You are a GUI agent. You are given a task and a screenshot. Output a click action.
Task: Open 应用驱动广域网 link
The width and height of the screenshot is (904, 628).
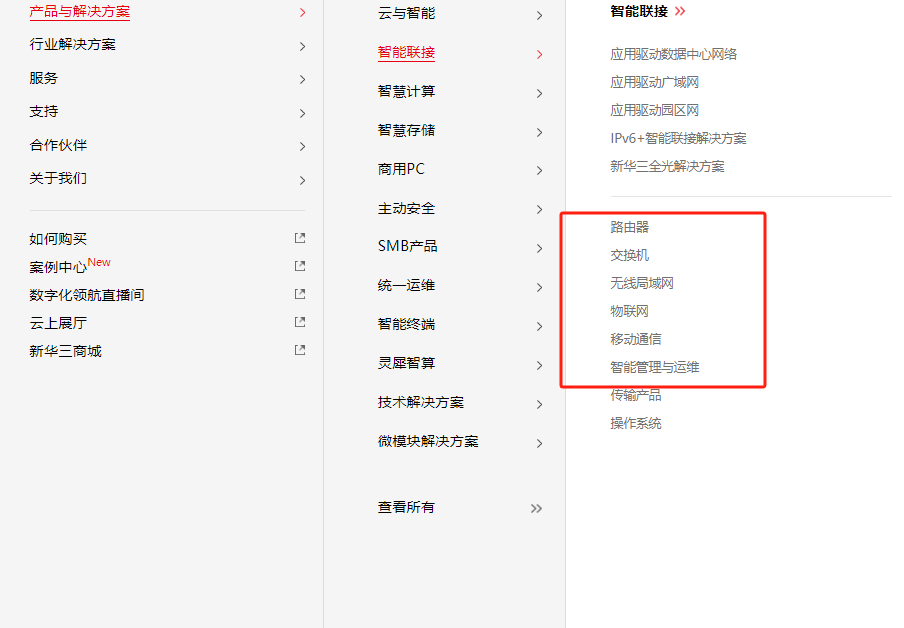654,82
